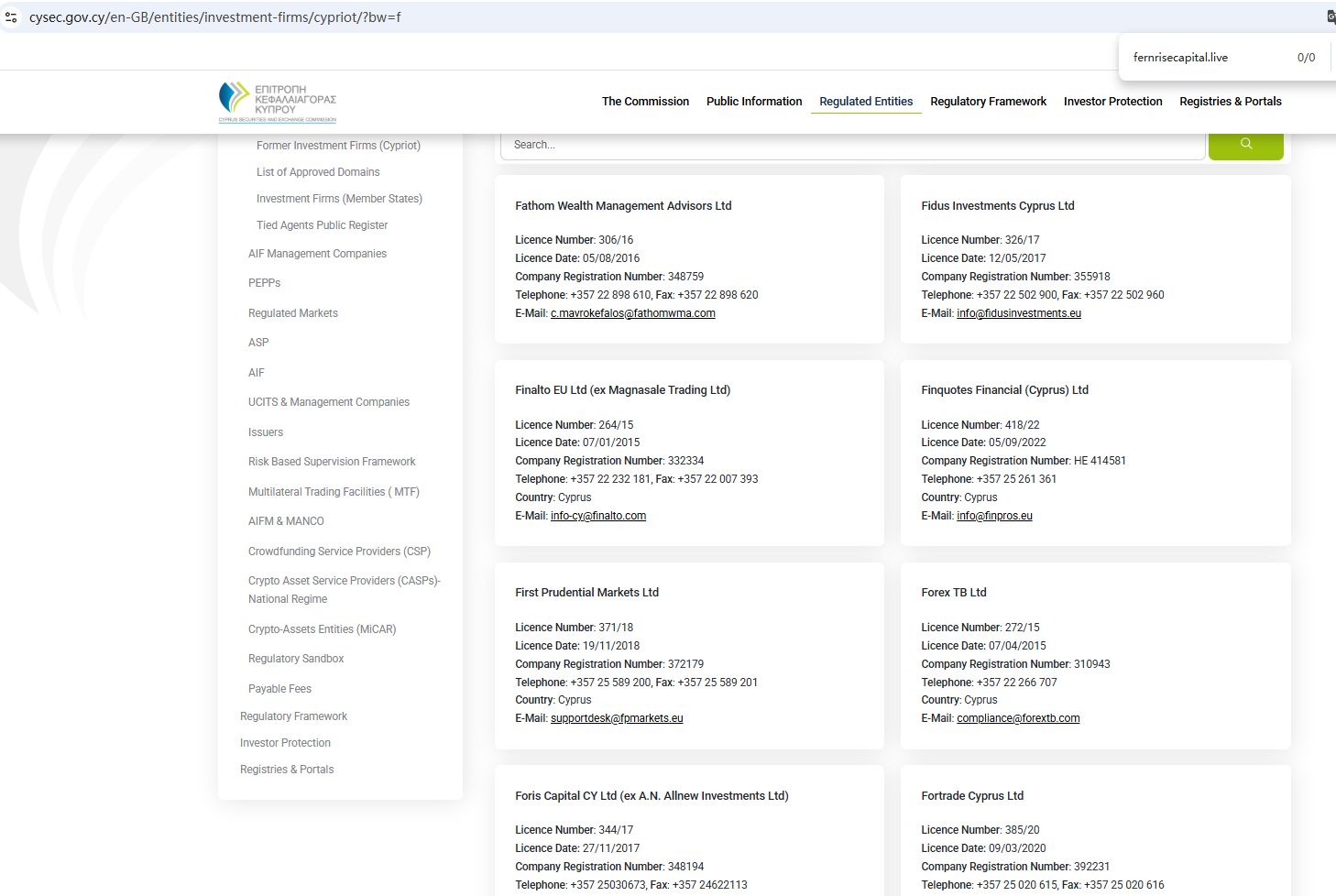The image size is (1336, 896).
Task: Open Regulatory Framework top menu
Action: point(988,102)
